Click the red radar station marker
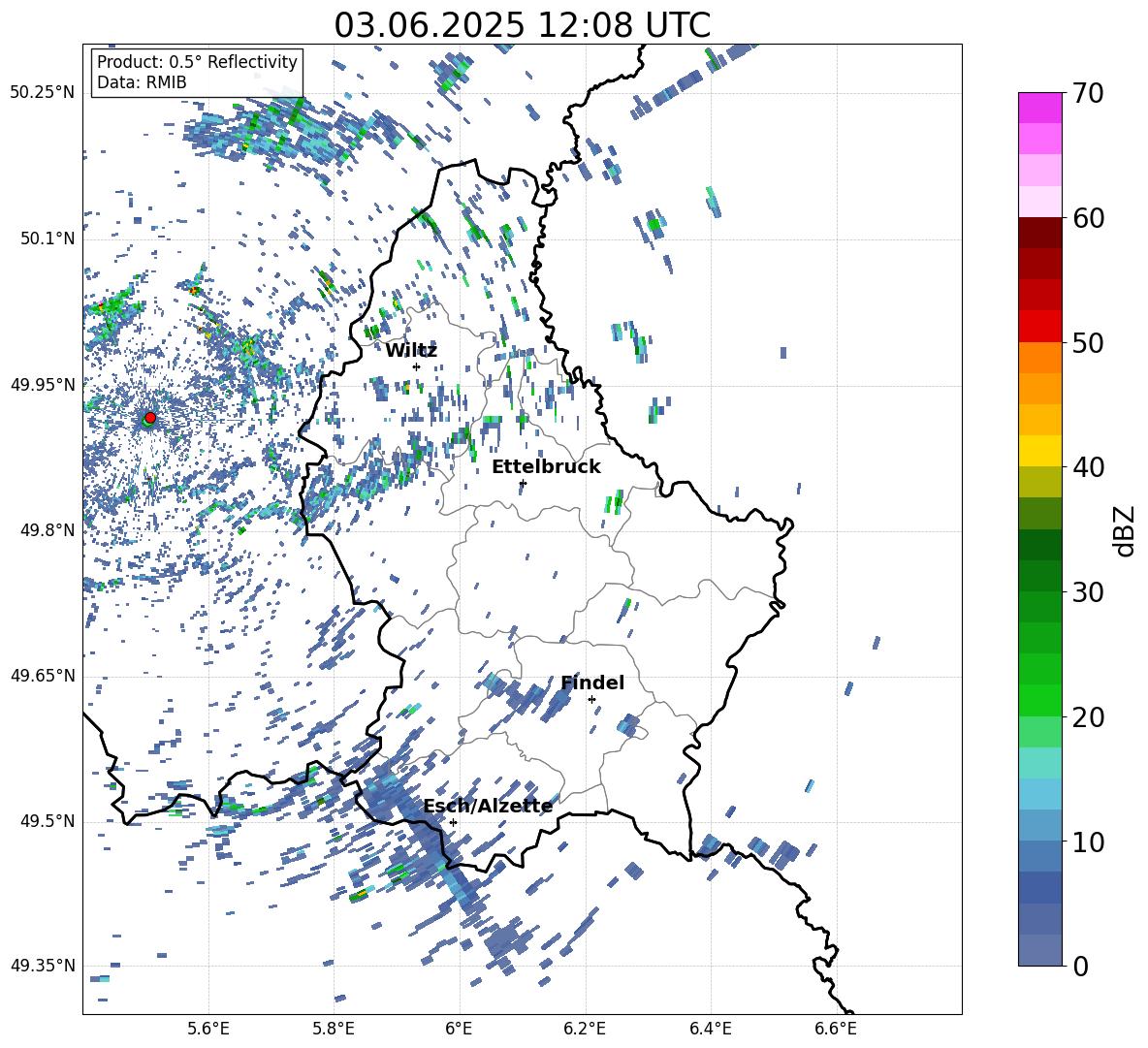 (150, 418)
